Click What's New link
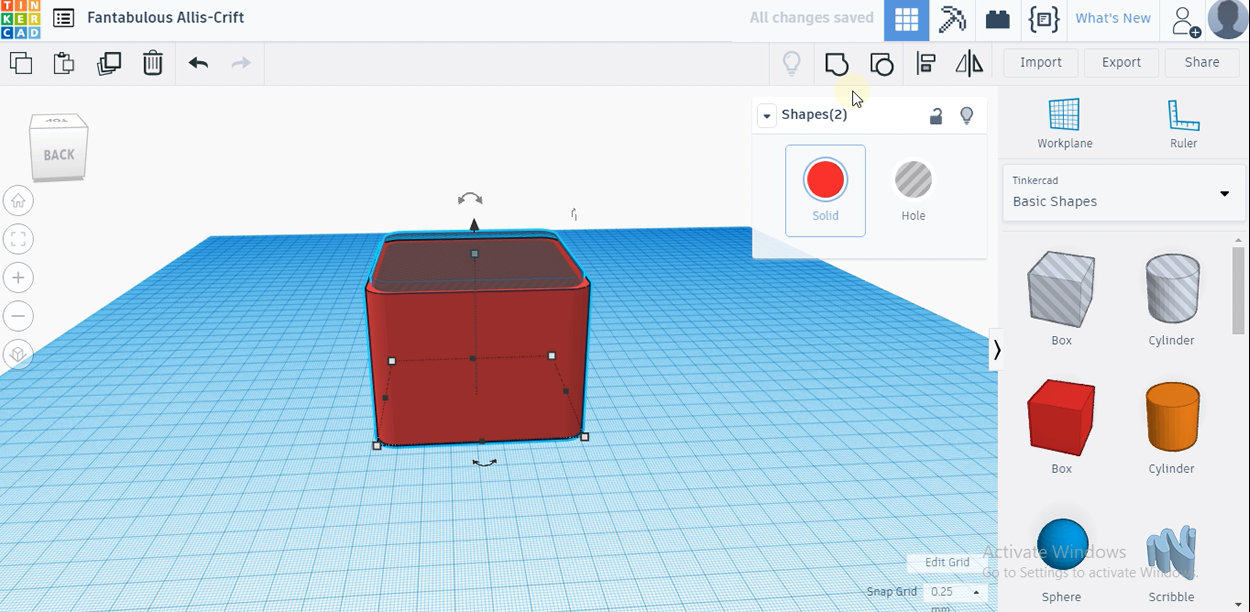 coord(1113,18)
